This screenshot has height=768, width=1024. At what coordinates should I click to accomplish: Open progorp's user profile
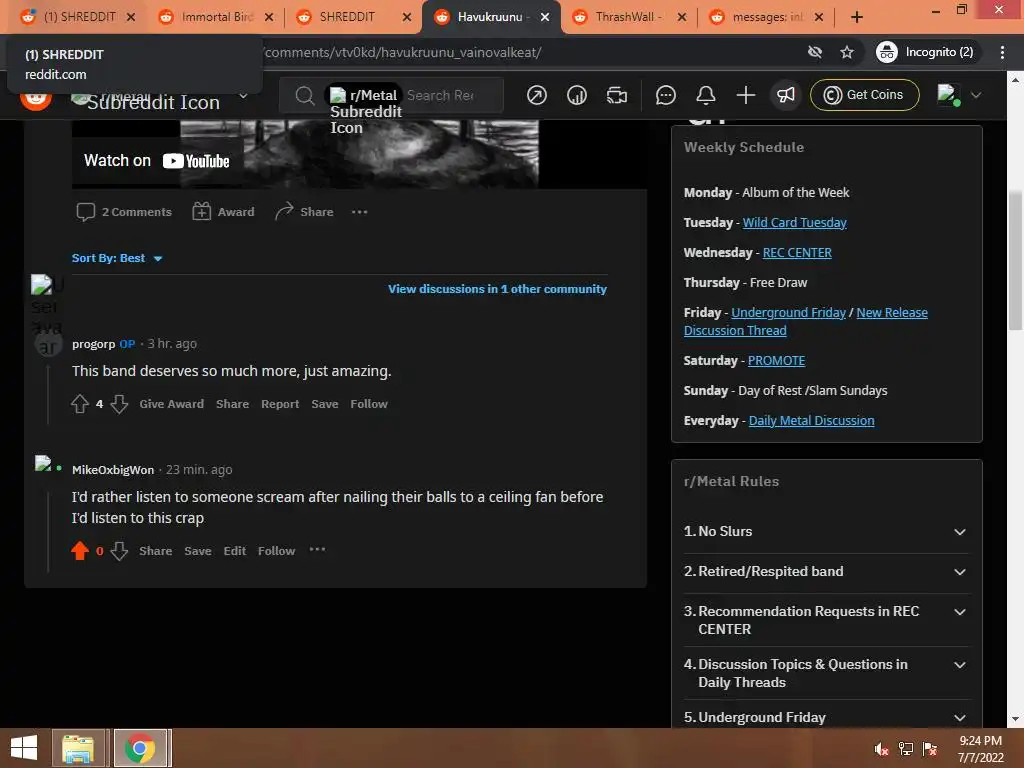[93, 344]
